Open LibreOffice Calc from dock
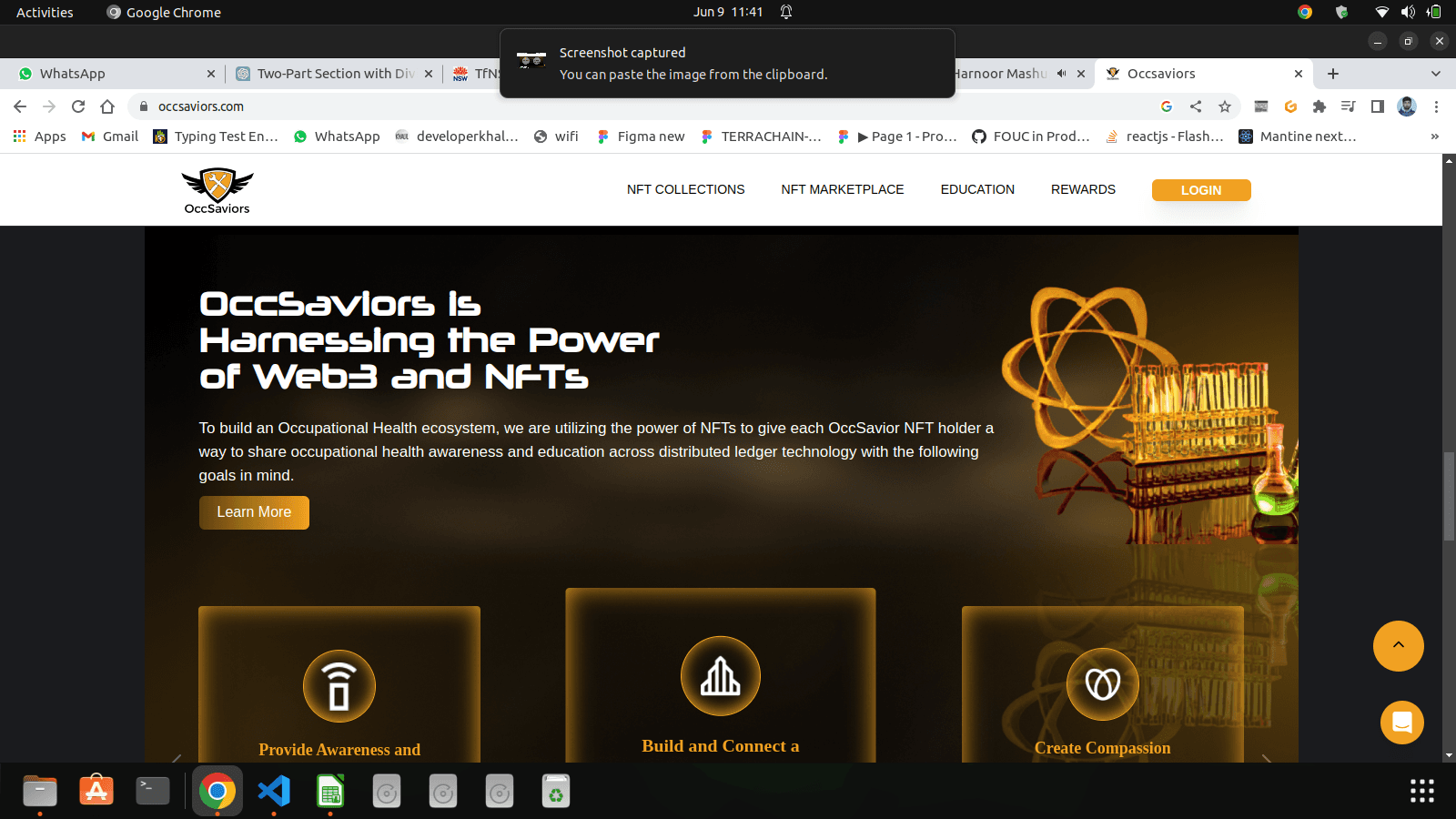Viewport: 1456px width, 819px height. [x=330, y=791]
